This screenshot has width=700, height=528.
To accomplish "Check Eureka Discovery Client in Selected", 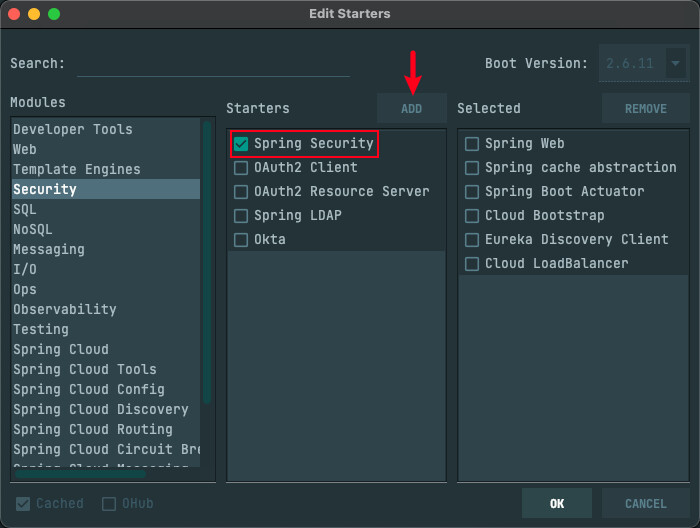I will point(472,240).
